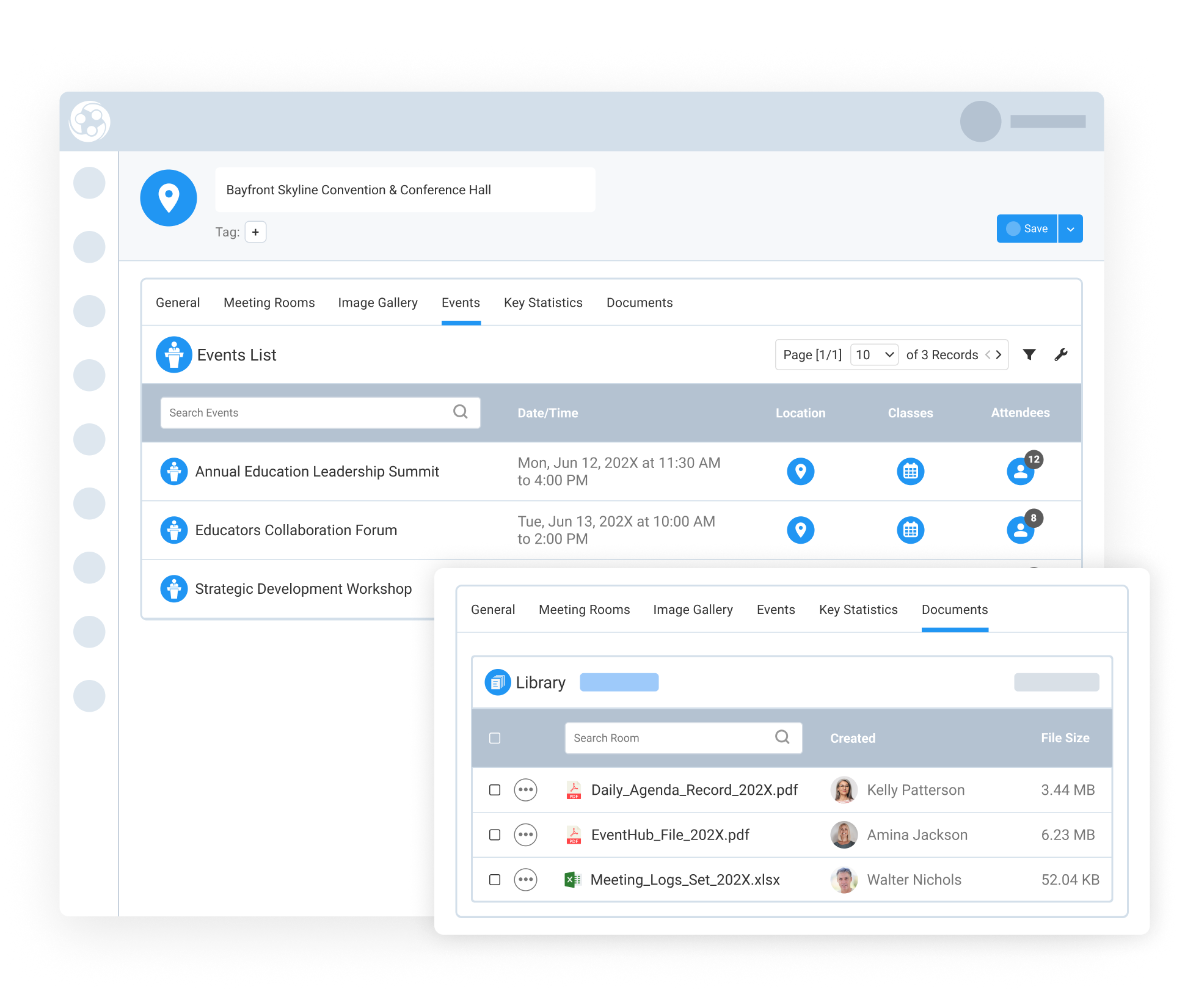Click the location pin icon next to the venue name
The width and height of the screenshot is (1196, 1008).
[168, 197]
